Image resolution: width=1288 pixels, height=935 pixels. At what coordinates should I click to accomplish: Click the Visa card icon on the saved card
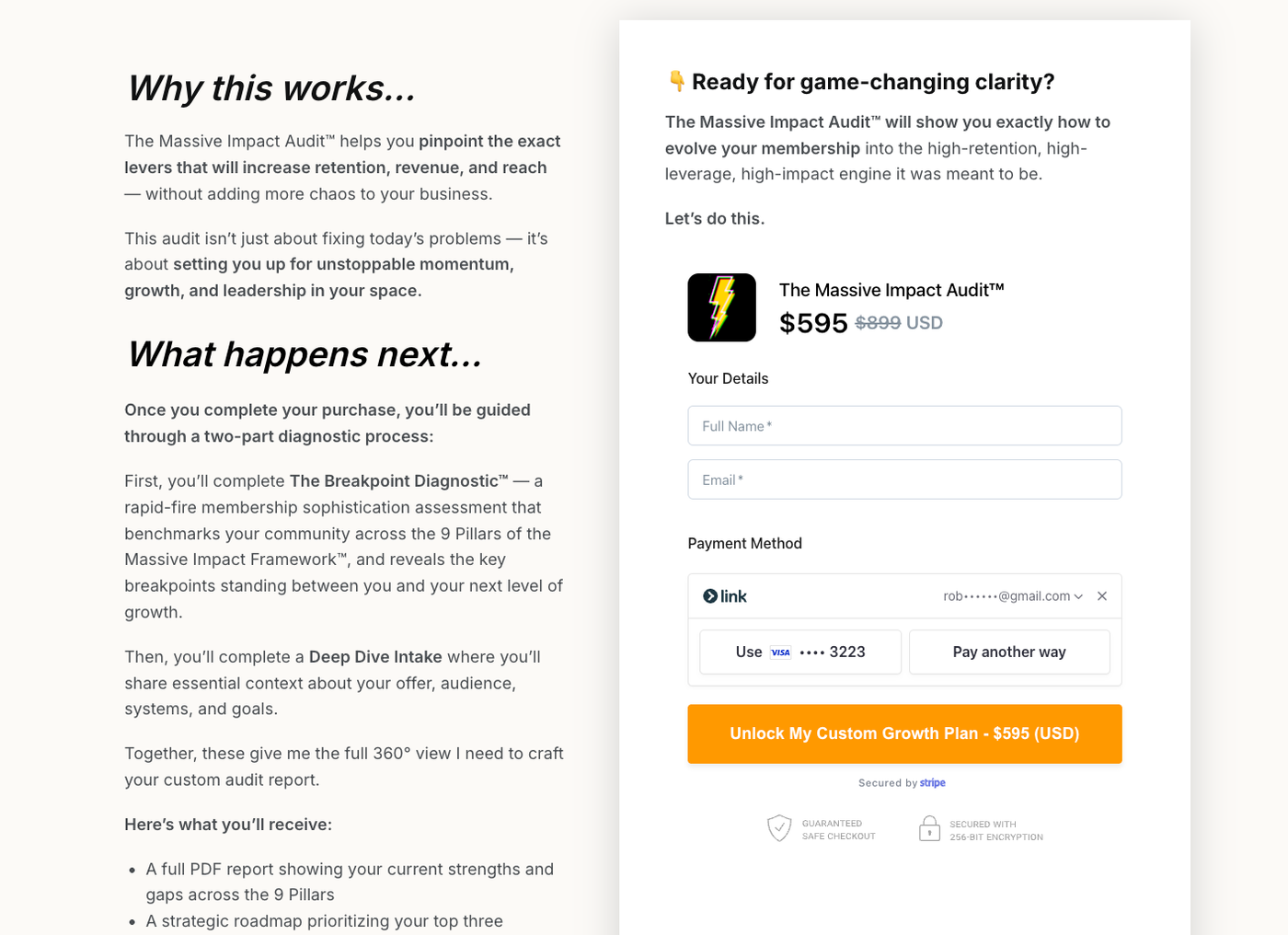[780, 652]
